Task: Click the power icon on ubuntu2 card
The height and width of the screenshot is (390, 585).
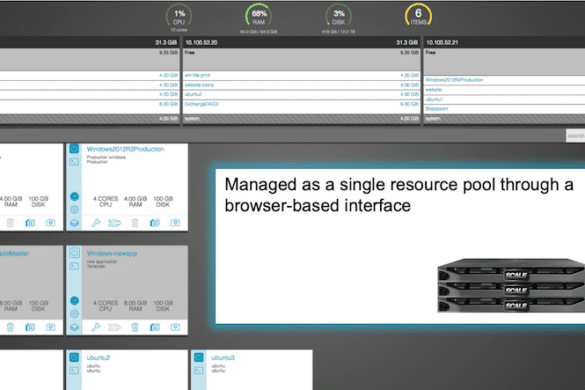Action: (74, 357)
